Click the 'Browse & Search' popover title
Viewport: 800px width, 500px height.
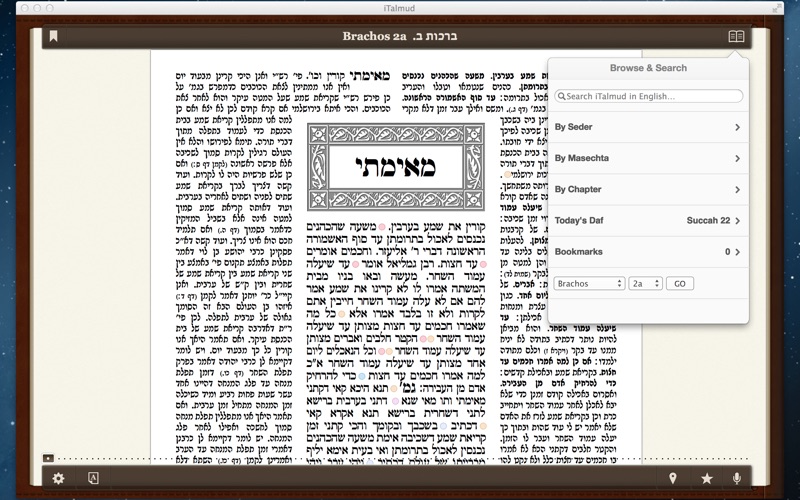648,68
